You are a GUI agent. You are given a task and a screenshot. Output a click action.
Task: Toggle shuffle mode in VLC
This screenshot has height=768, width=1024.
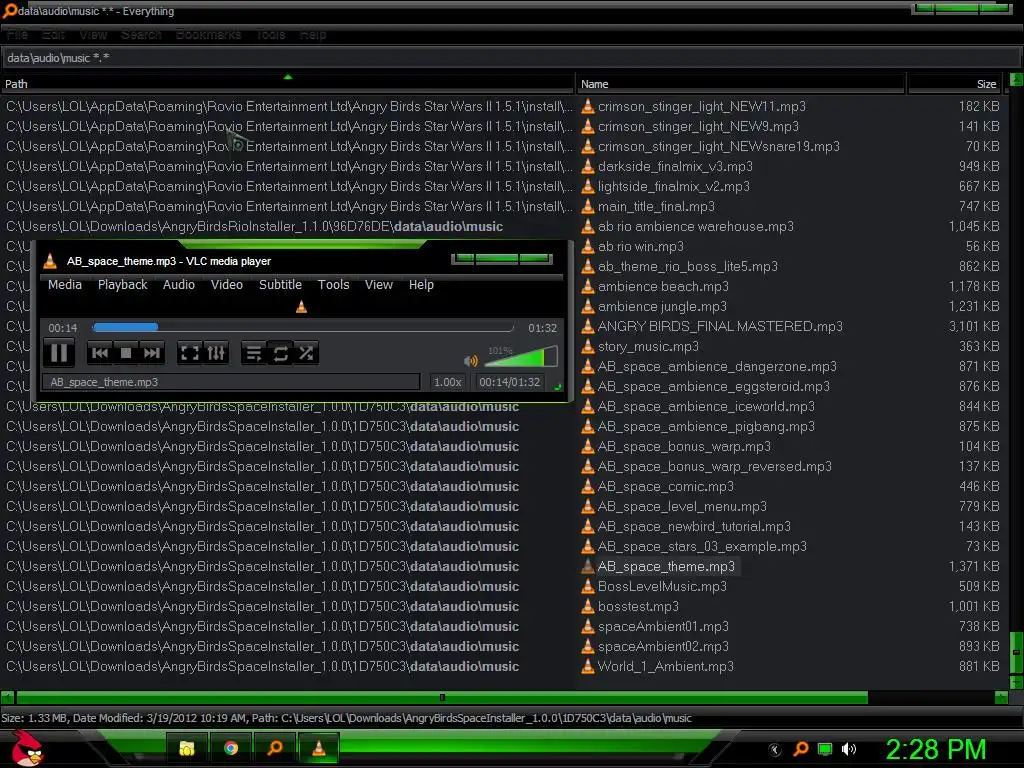pos(306,353)
